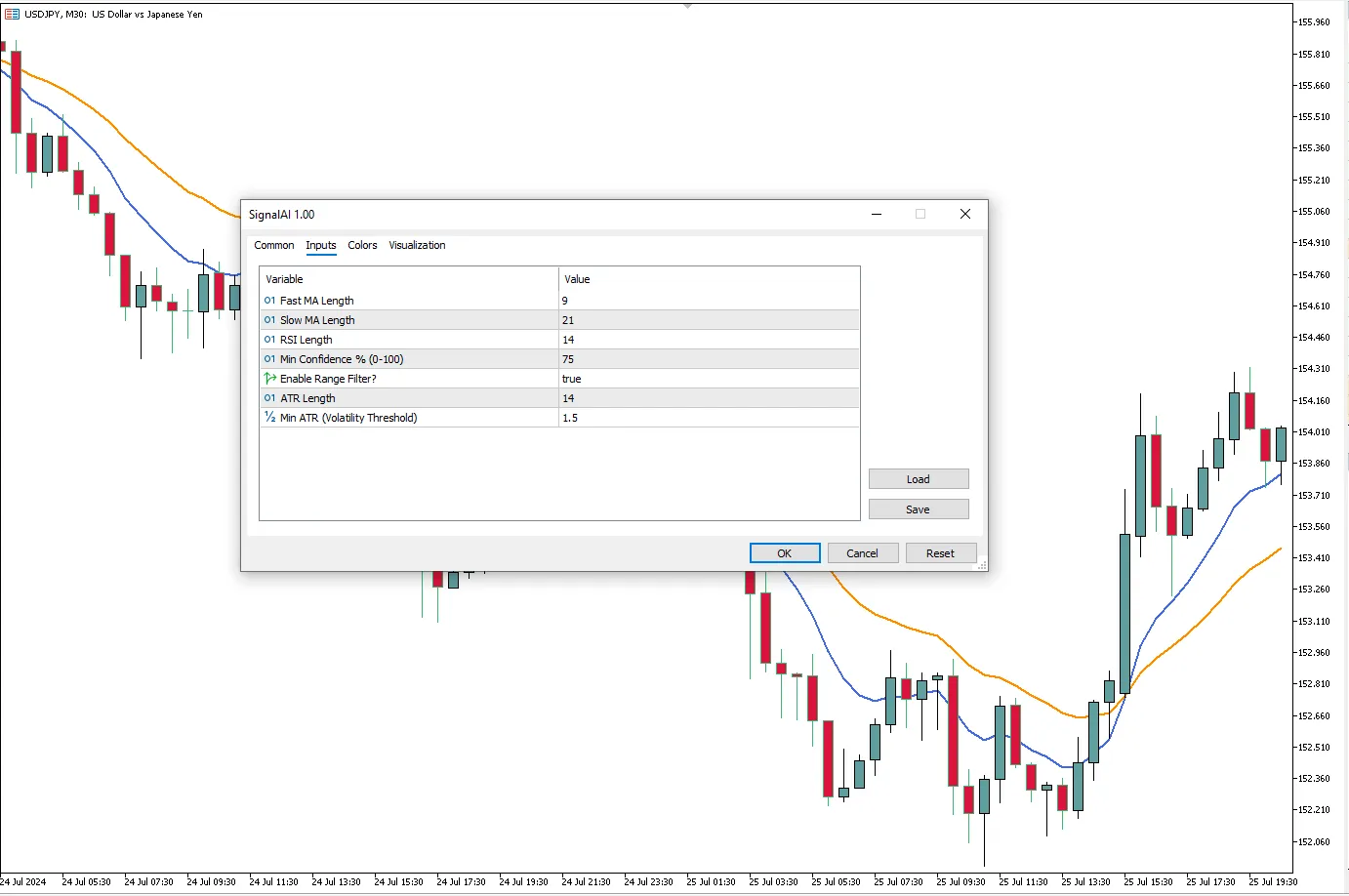The width and height of the screenshot is (1349, 896).
Task: Save the current input settings
Action: [x=918, y=509]
